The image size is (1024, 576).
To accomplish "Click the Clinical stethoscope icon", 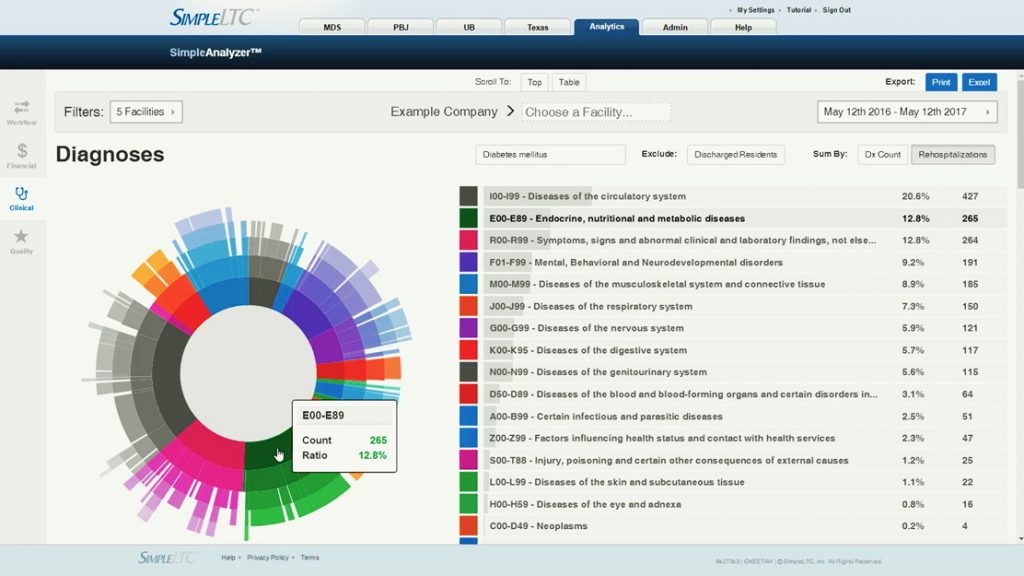I will [x=21, y=194].
